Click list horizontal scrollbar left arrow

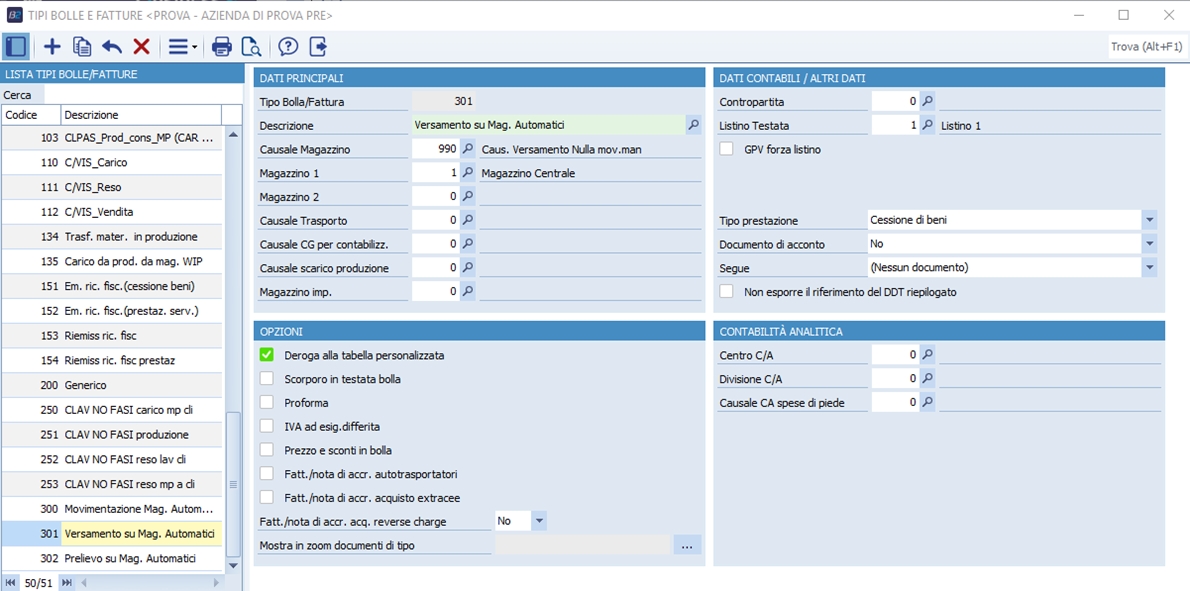click(x=83, y=583)
